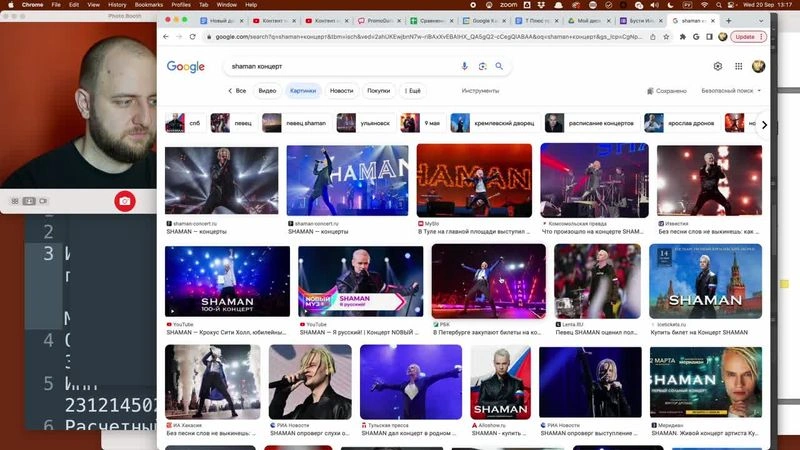This screenshot has width=800, height=450.
Task: Open 'Инструменты' search tools
Action: point(480,91)
